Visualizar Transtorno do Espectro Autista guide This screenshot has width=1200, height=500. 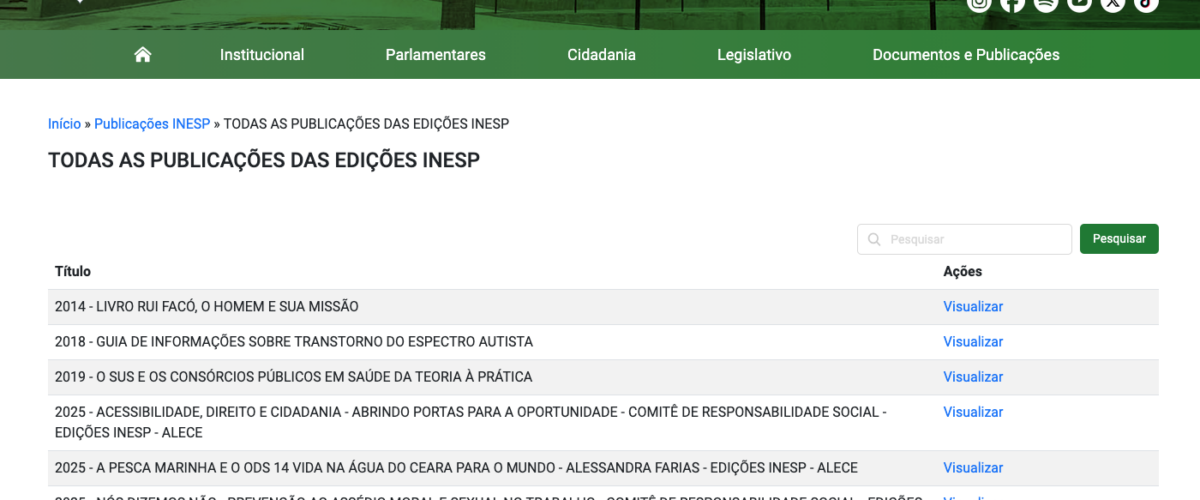pyautogui.click(x=973, y=342)
